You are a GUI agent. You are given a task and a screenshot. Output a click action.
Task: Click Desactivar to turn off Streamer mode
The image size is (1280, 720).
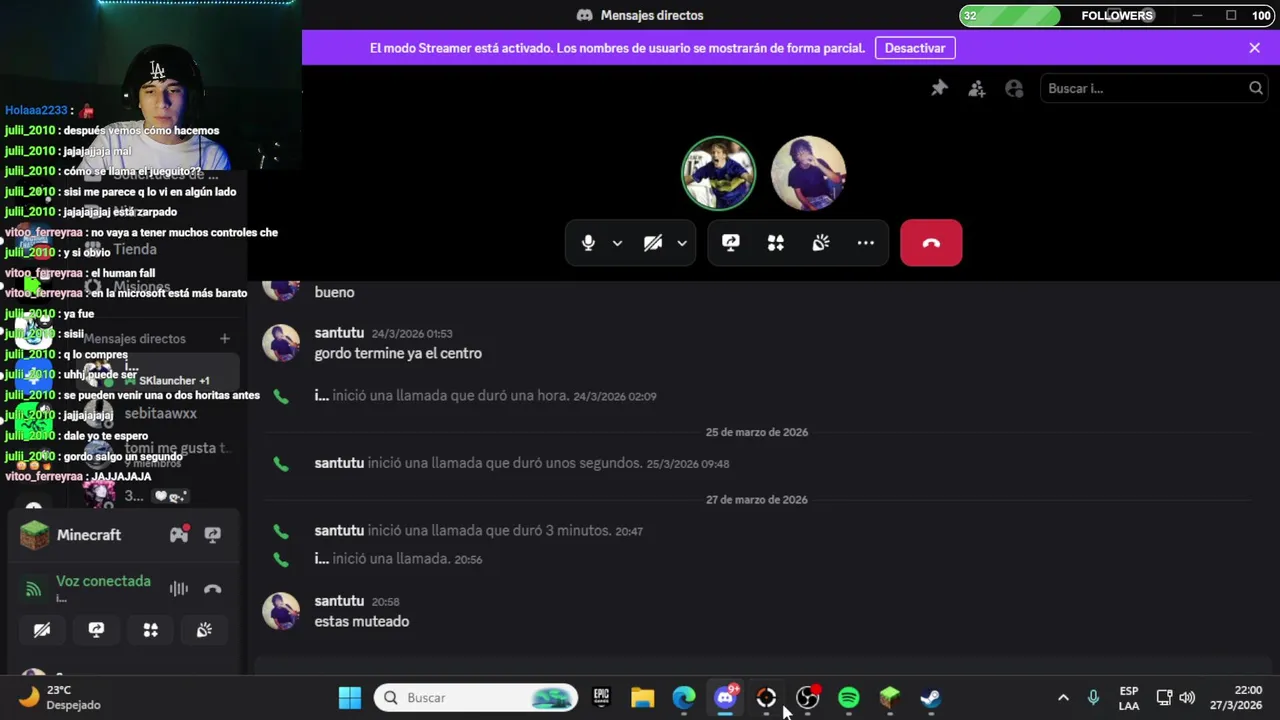(x=915, y=48)
